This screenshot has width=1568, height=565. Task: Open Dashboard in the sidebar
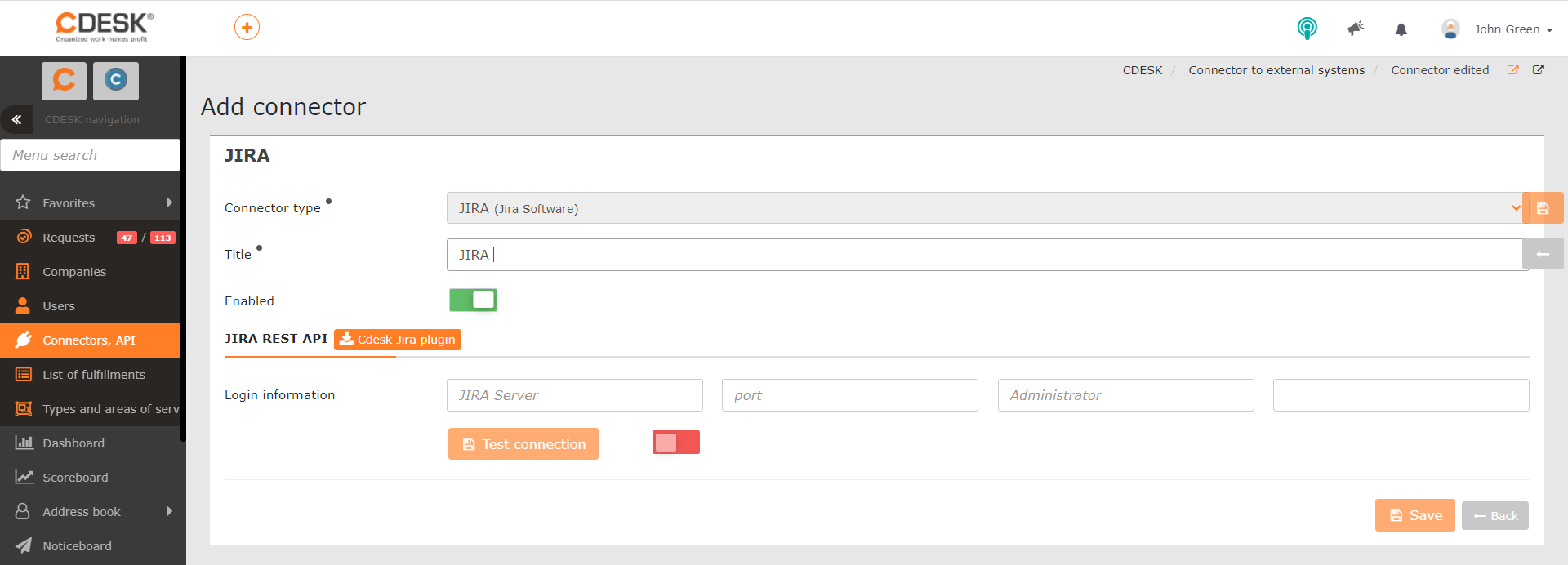[x=90, y=443]
